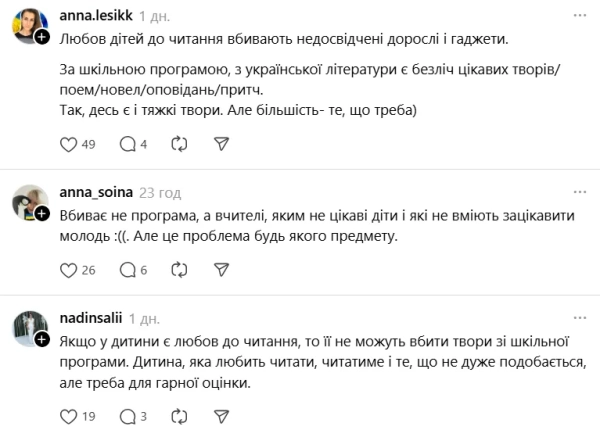Share anna_soina's post via send icon
Image resolution: width=600 pixels, height=437 pixels.
coord(222,270)
